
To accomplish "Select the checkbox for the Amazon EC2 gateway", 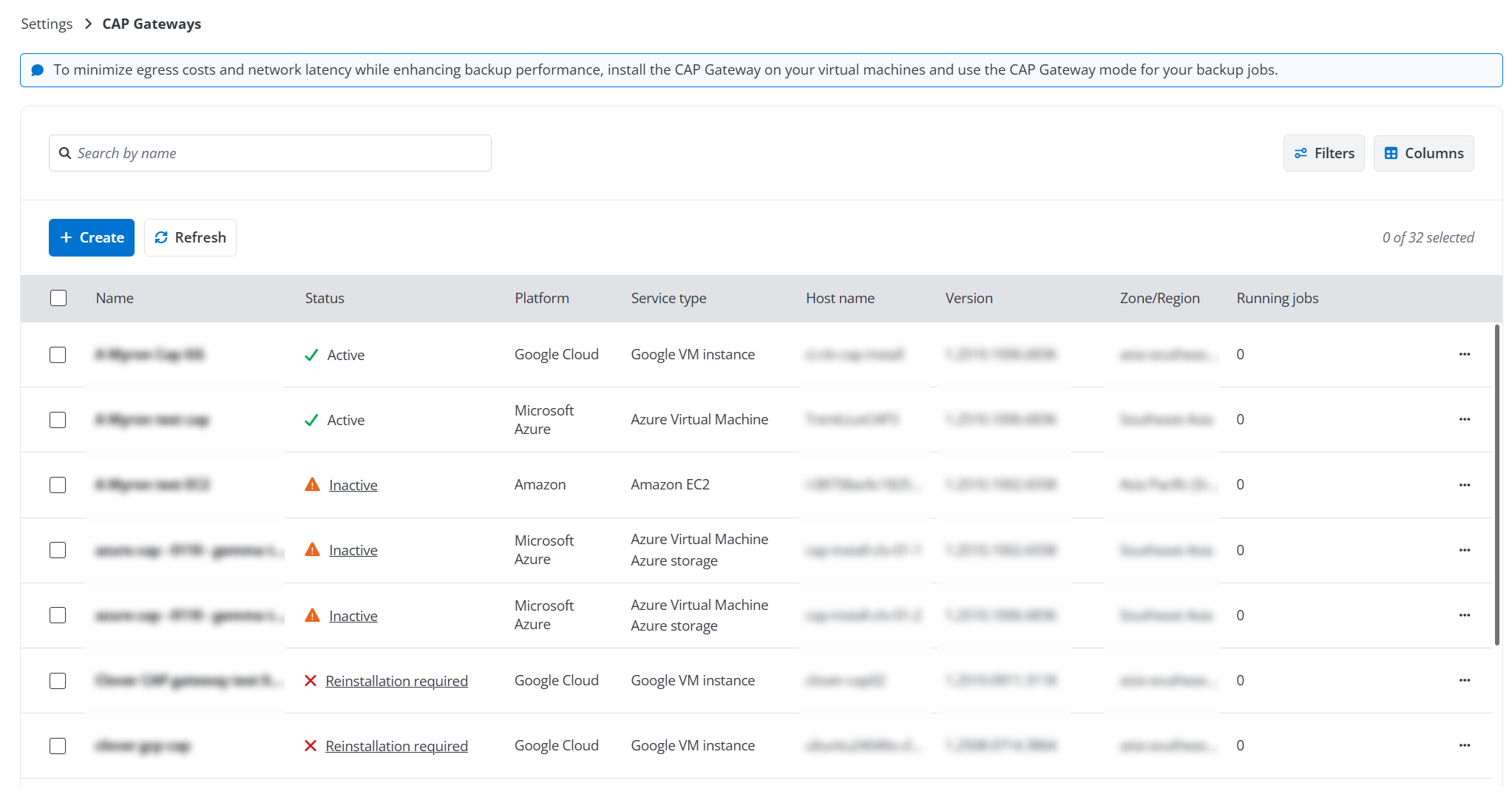I will (58, 485).
